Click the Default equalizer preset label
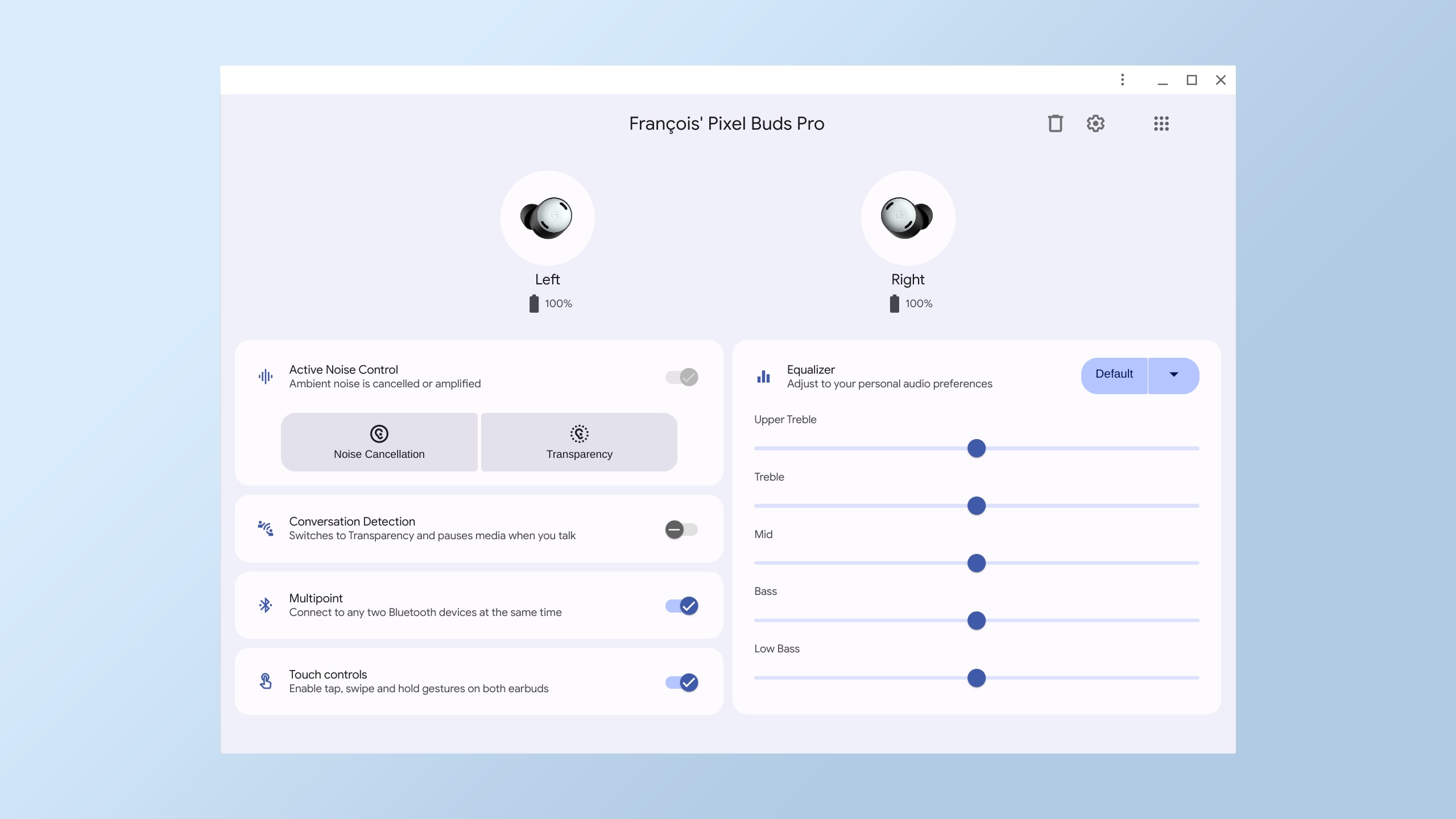The image size is (1456, 819). (x=1114, y=375)
